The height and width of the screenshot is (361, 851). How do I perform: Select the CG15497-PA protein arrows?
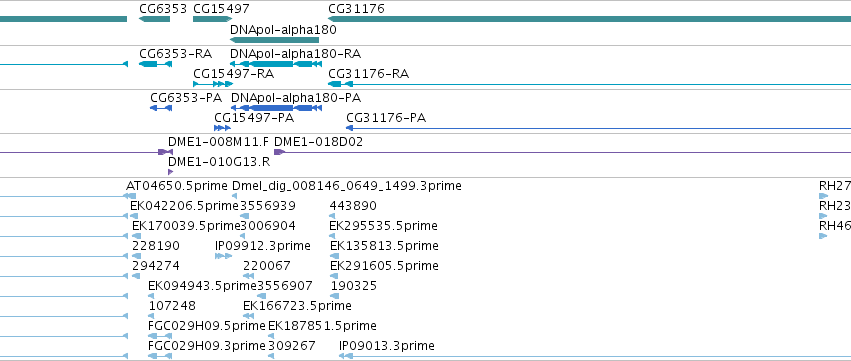click(x=223, y=128)
